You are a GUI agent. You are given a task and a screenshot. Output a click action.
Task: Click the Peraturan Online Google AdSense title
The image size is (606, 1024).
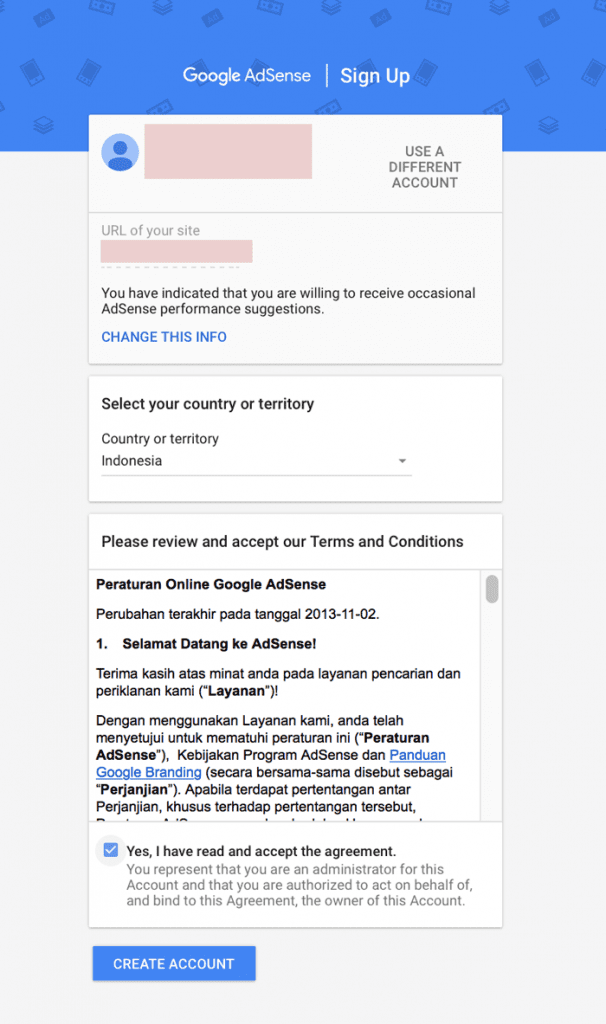point(211,584)
